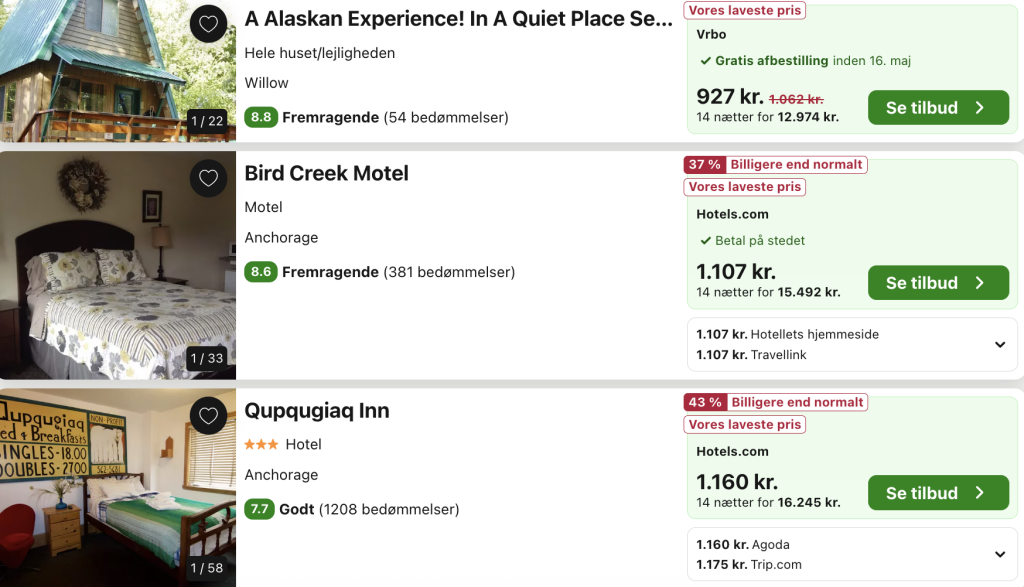Toggle the heart on Qupqugiaq Inn photo

click(x=208, y=415)
